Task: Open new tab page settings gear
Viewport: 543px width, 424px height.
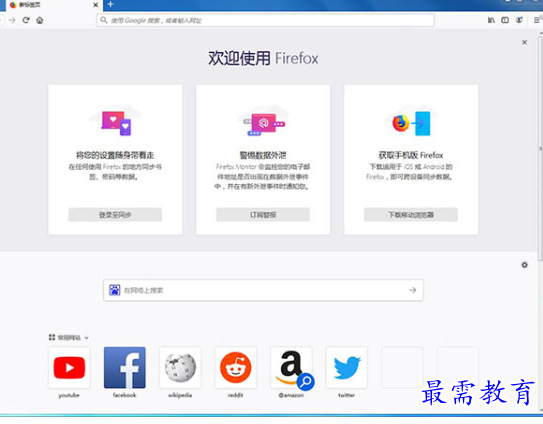Action: [524, 265]
